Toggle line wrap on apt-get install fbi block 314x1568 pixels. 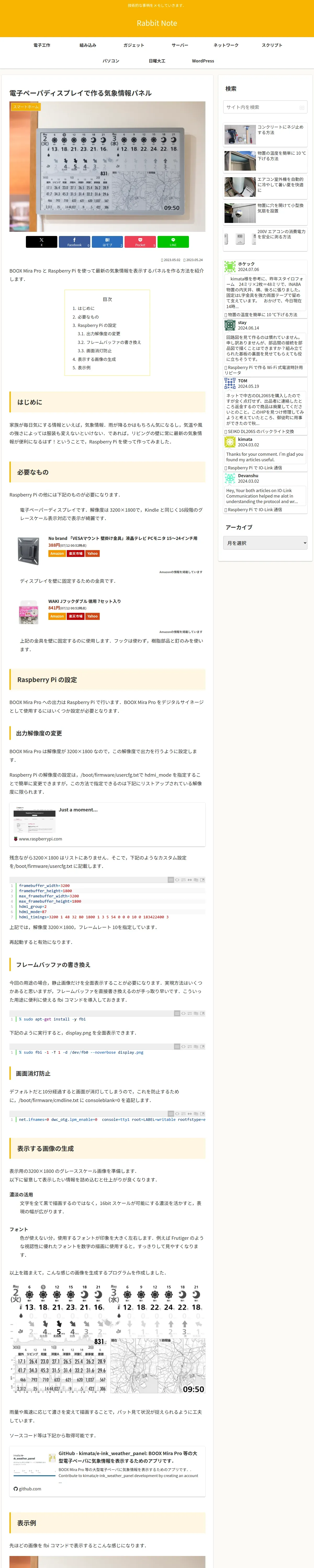coord(190,1013)
